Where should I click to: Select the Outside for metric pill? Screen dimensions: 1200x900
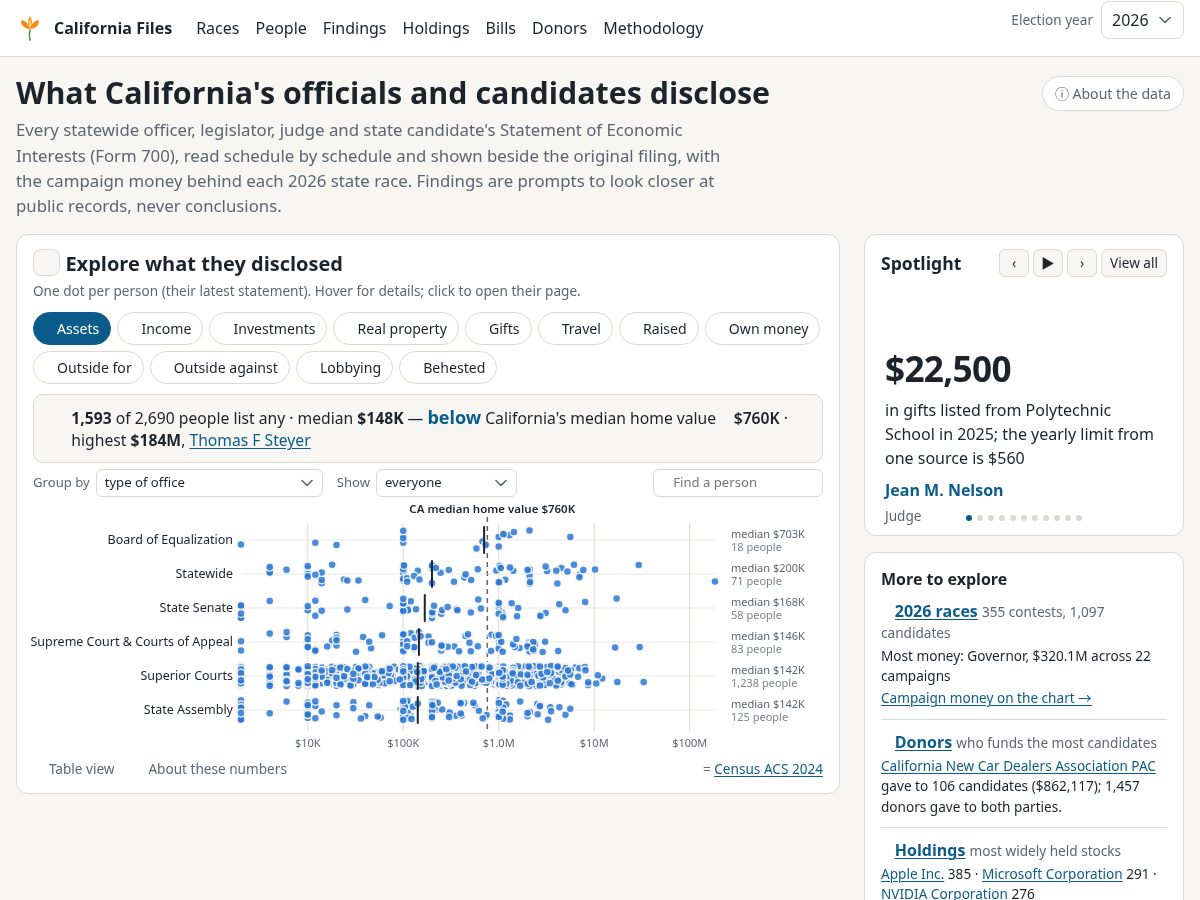88,367
